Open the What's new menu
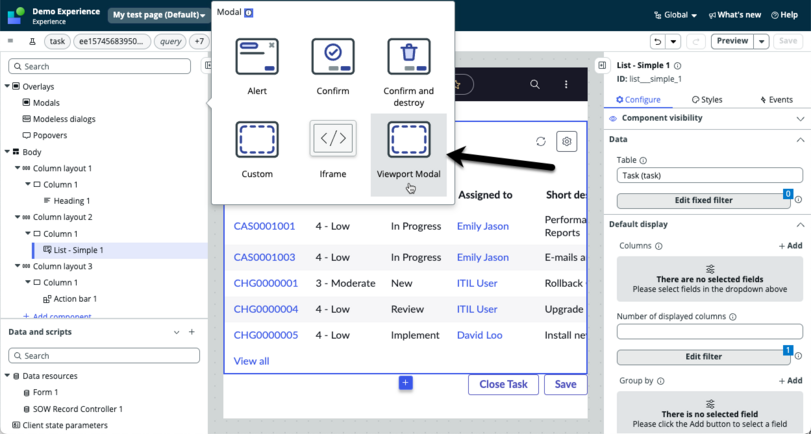This screenshot has width=811, height=434. tap(735, 15)
